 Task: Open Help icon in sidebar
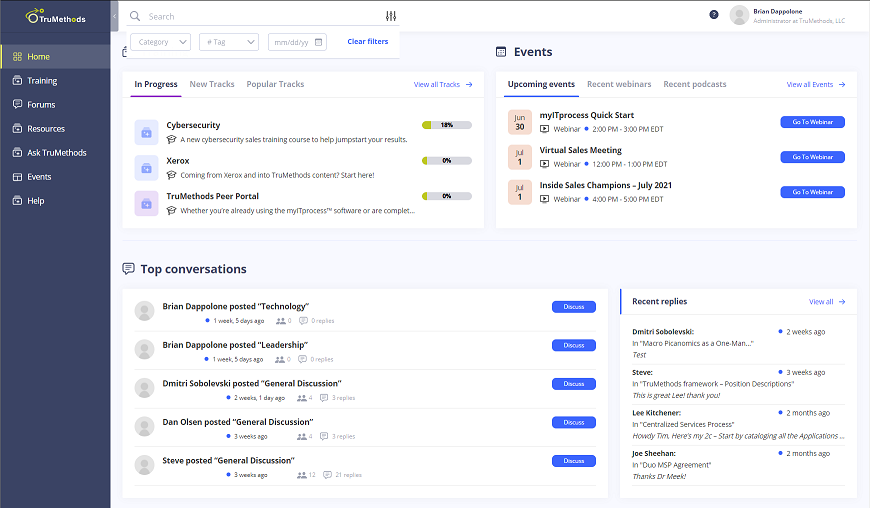pyautogui.click(x=17, y=201)
